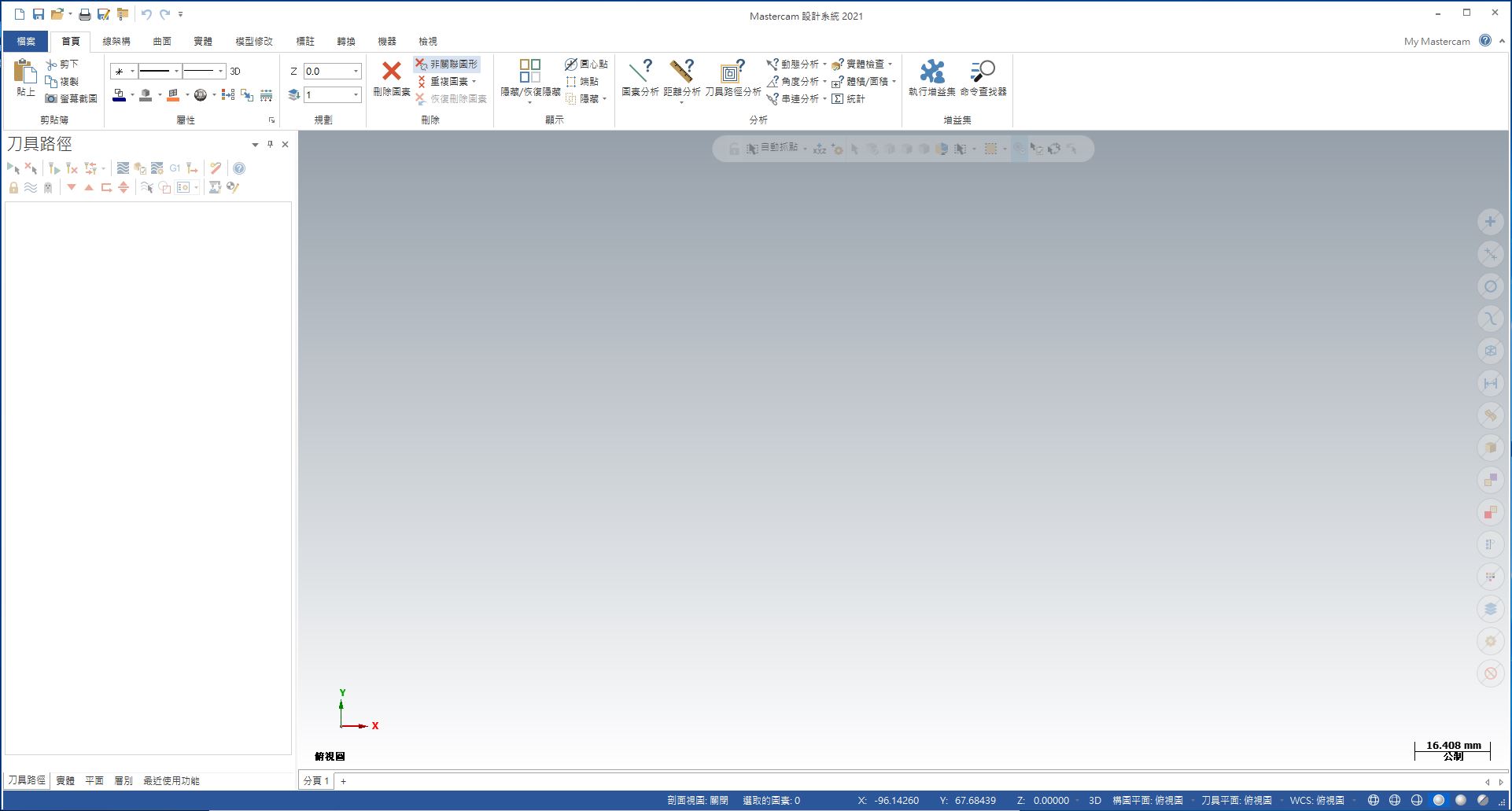Add new viewsheet with plus button
Image resolution: width=1512 pixels, height=811 pixels.
point(344,781)
